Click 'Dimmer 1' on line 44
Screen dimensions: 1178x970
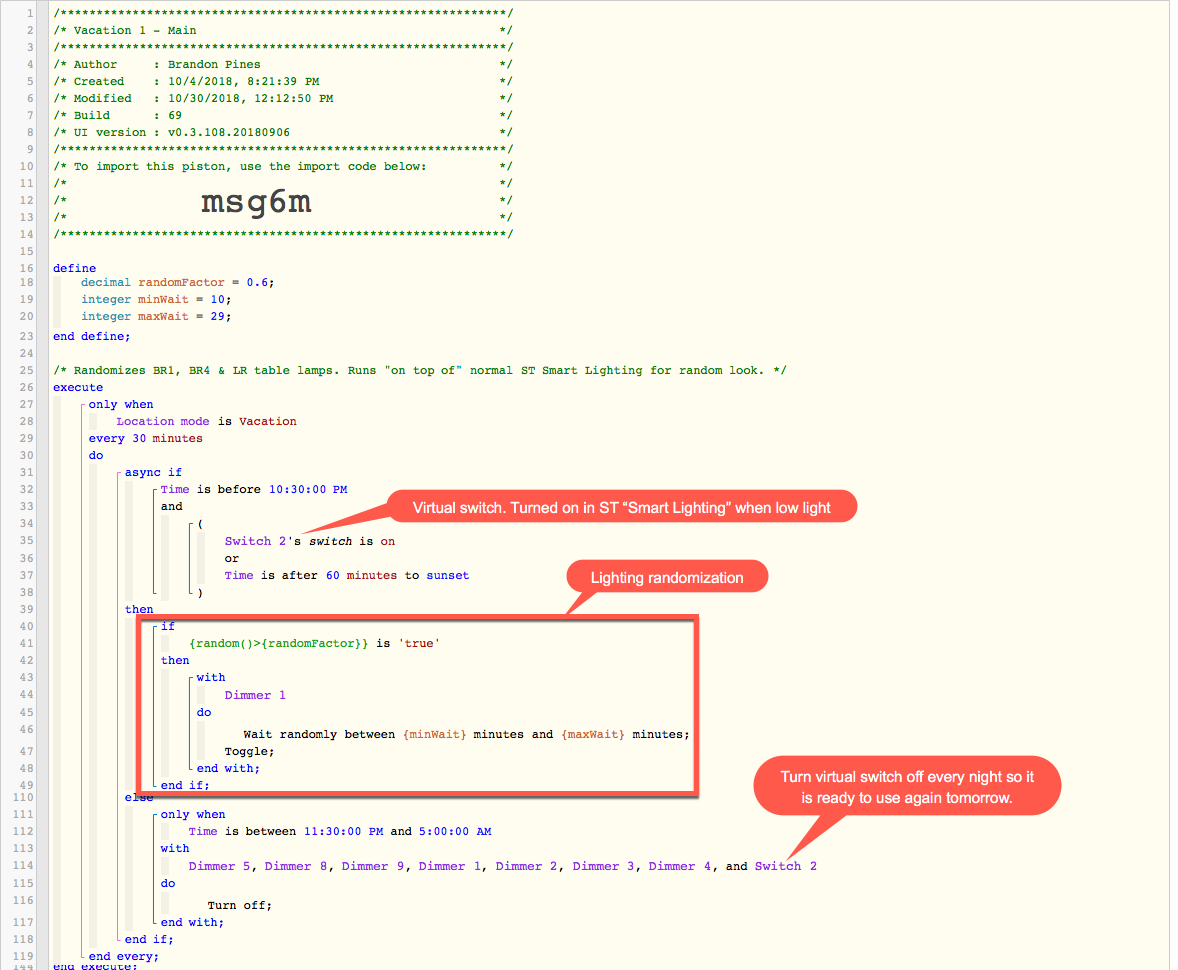click(255, 695)
